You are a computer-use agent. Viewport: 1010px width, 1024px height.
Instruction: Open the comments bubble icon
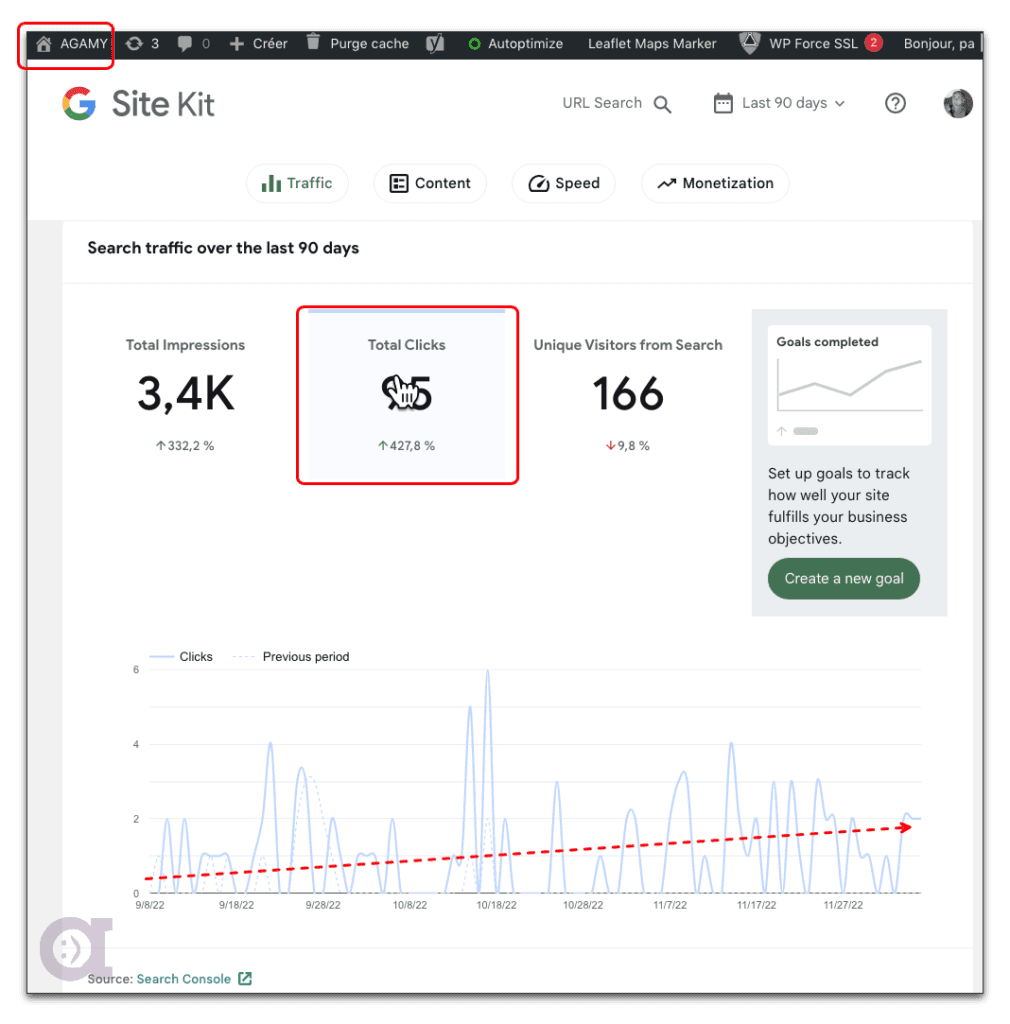(185, 44)
